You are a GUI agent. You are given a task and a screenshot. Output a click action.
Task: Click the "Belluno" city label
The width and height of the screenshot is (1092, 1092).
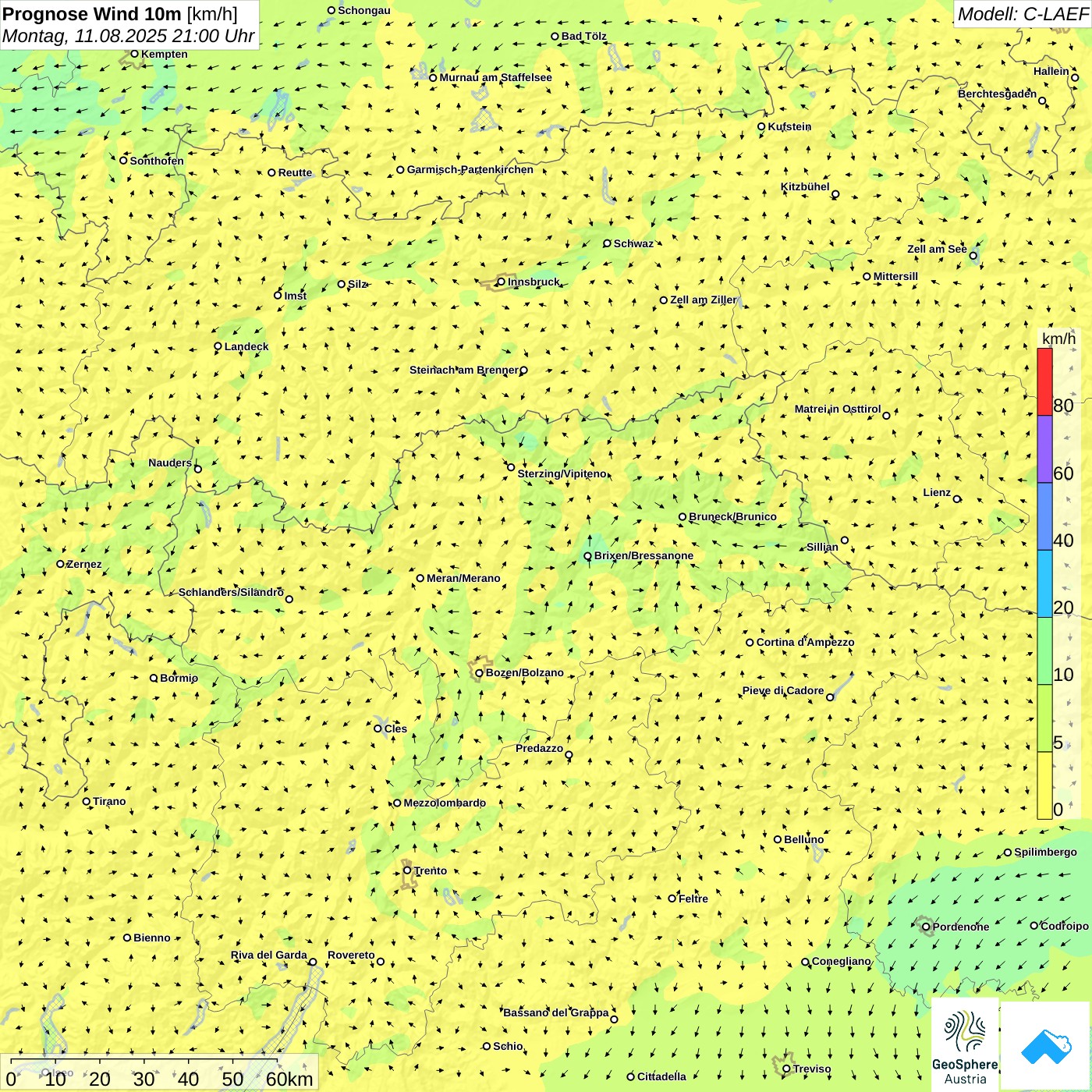(803, 839)
